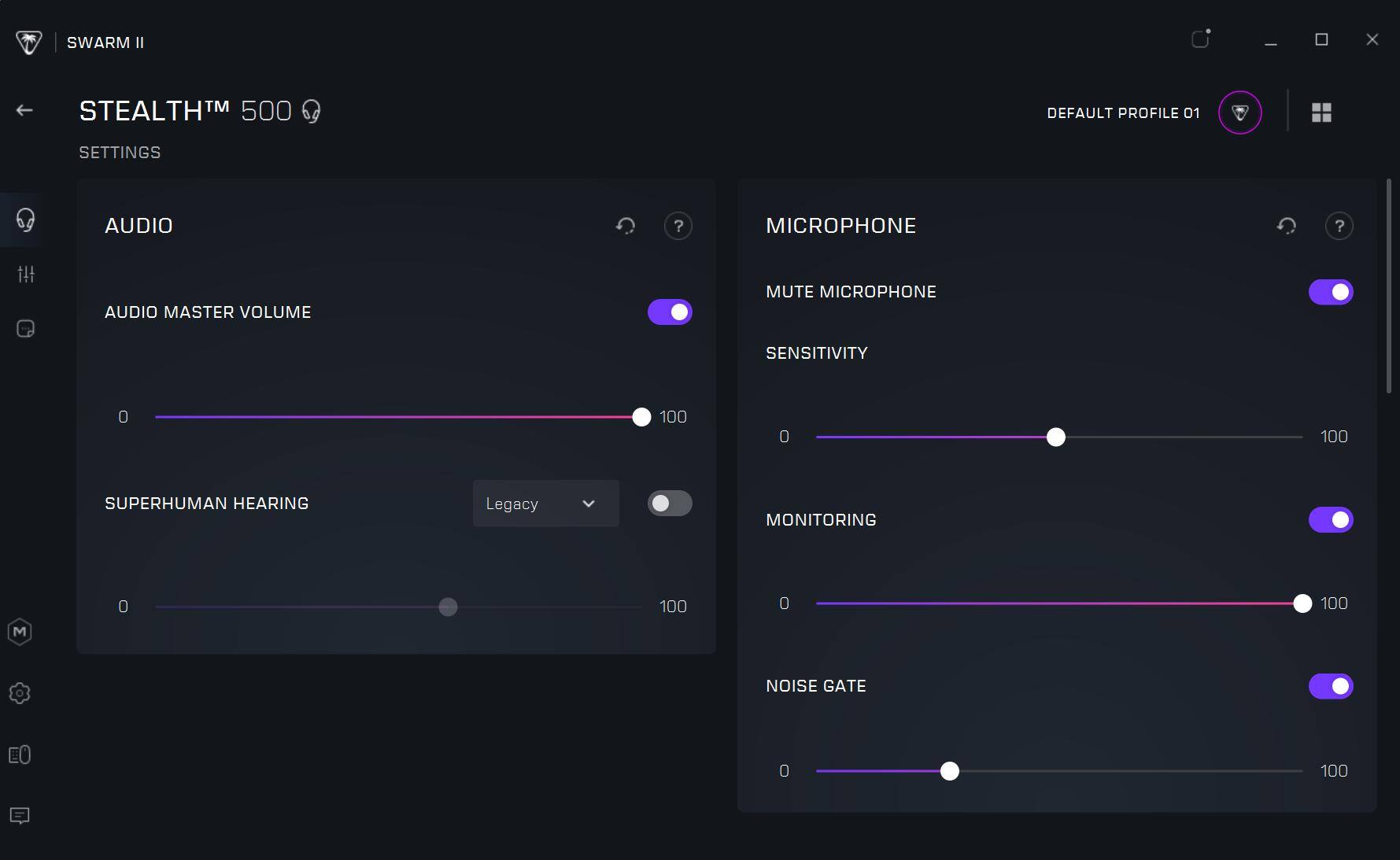Reset the Microphone section settings
This screenshot has width=1400, height=860.
(x=1287, y=226)
